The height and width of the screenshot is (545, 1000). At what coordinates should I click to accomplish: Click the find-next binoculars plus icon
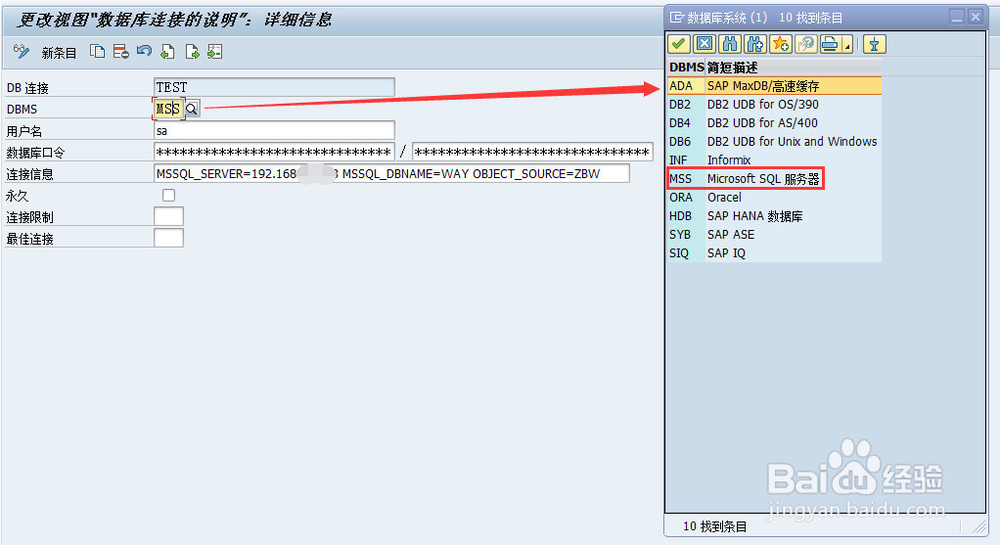pos(755,44)
